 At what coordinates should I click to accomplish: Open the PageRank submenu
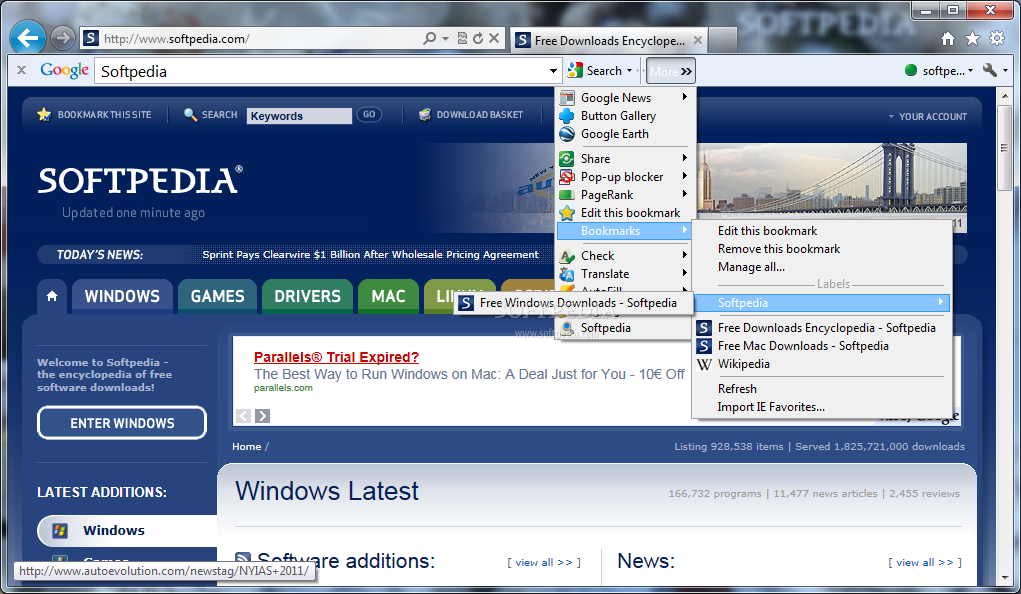tap(625, 195)
